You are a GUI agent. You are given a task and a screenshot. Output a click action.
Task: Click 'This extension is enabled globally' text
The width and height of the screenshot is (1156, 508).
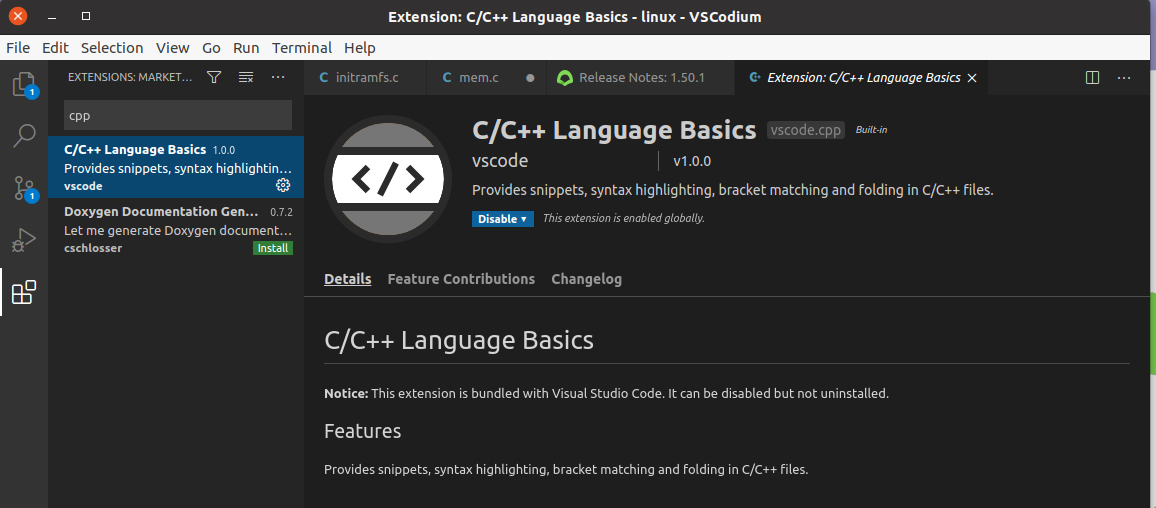(624, 218)
